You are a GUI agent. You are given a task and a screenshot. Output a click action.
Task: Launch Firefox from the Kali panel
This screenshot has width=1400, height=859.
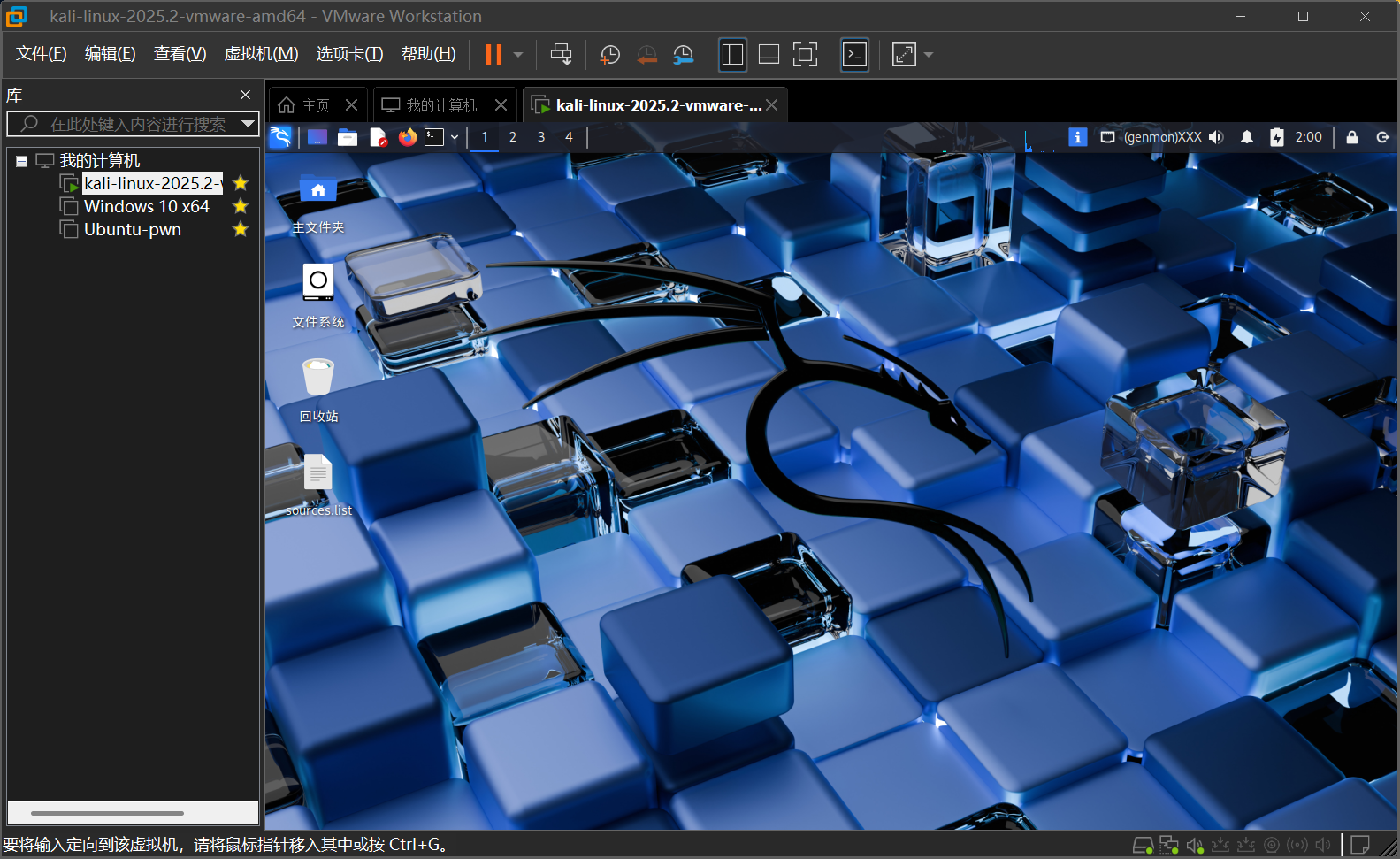(407, 137)
